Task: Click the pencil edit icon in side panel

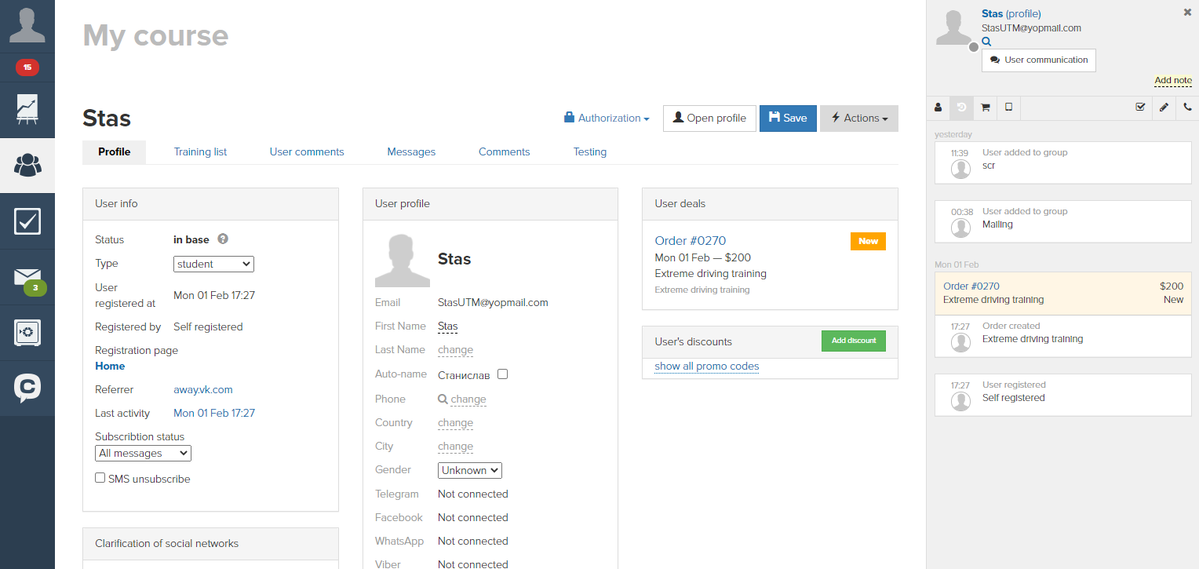Action: click(1164, 108)
